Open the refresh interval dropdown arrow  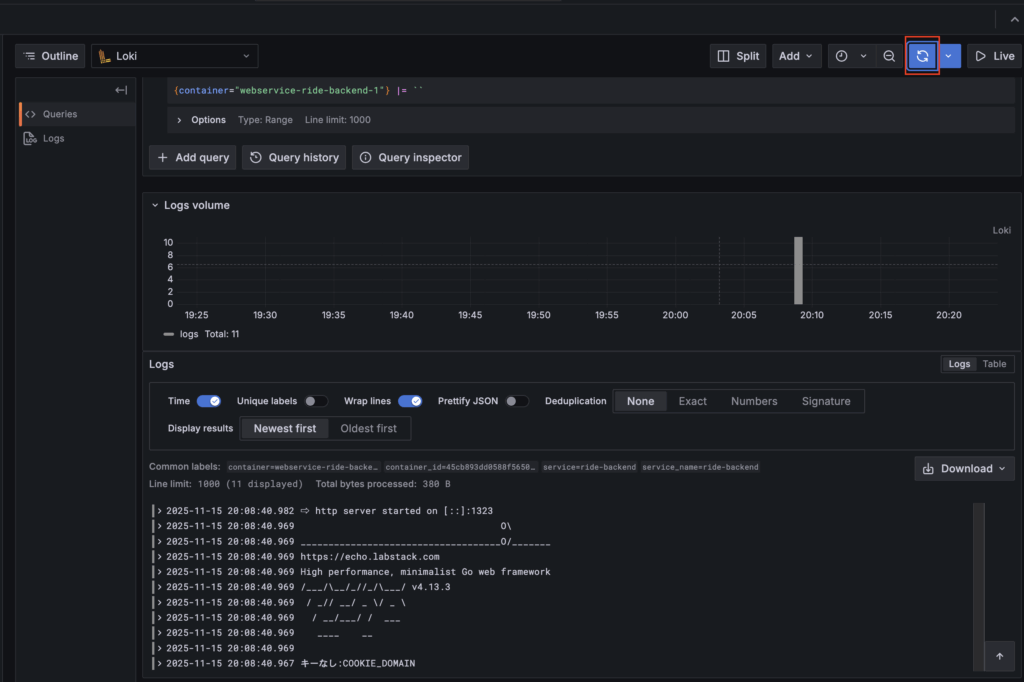coord(949,56)
